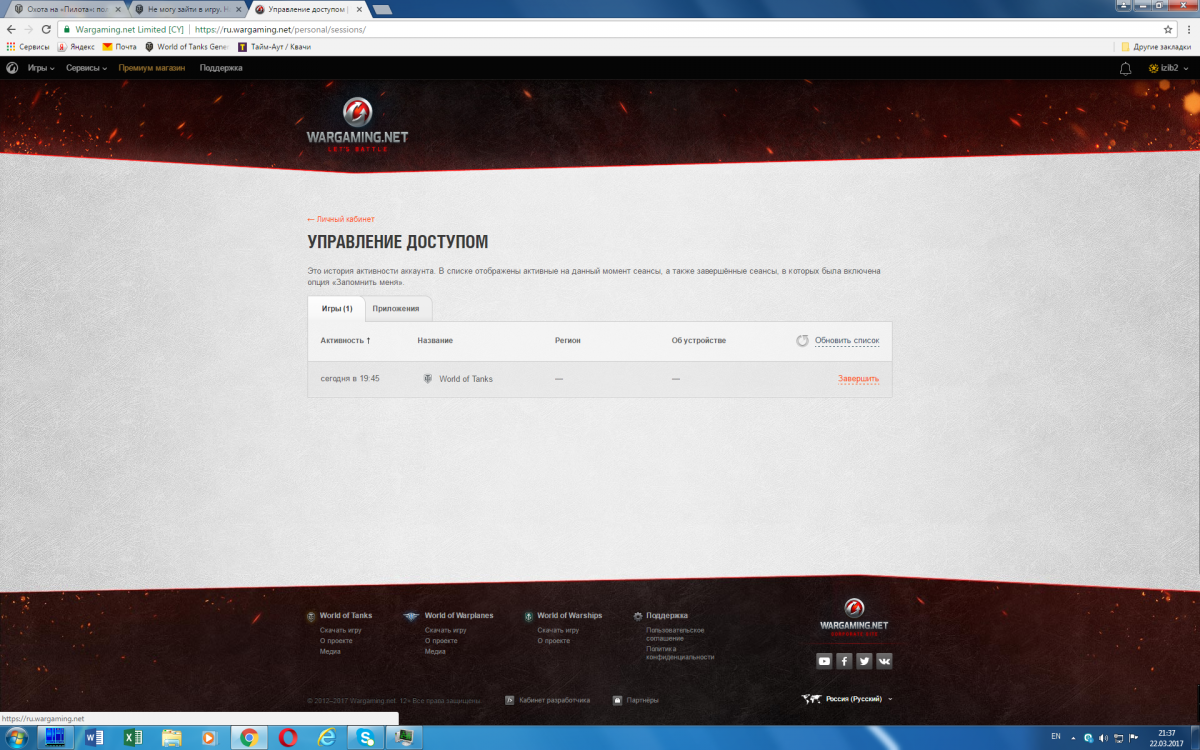The width and height of the screenshot is (1200, 750).
Task: Click session time сегодня в 19:45
Action: tap(350, 379)
